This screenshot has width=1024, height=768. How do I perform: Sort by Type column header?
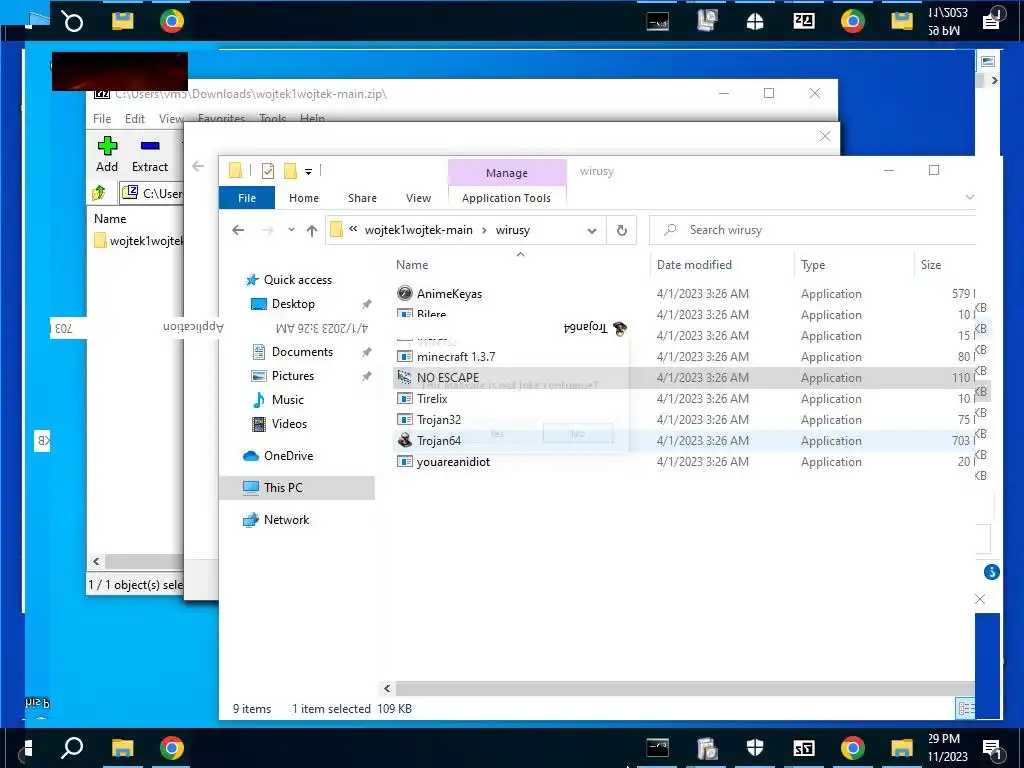tap(813, 264)
